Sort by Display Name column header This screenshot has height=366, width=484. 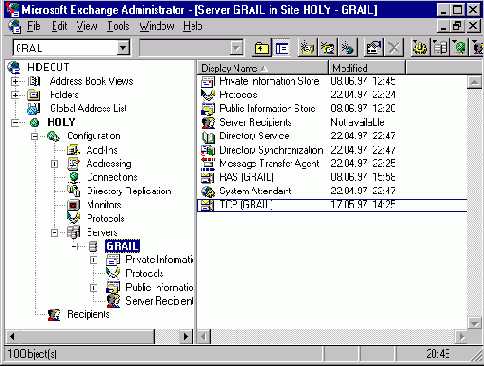pyautogui.click(x=263, y=68)
